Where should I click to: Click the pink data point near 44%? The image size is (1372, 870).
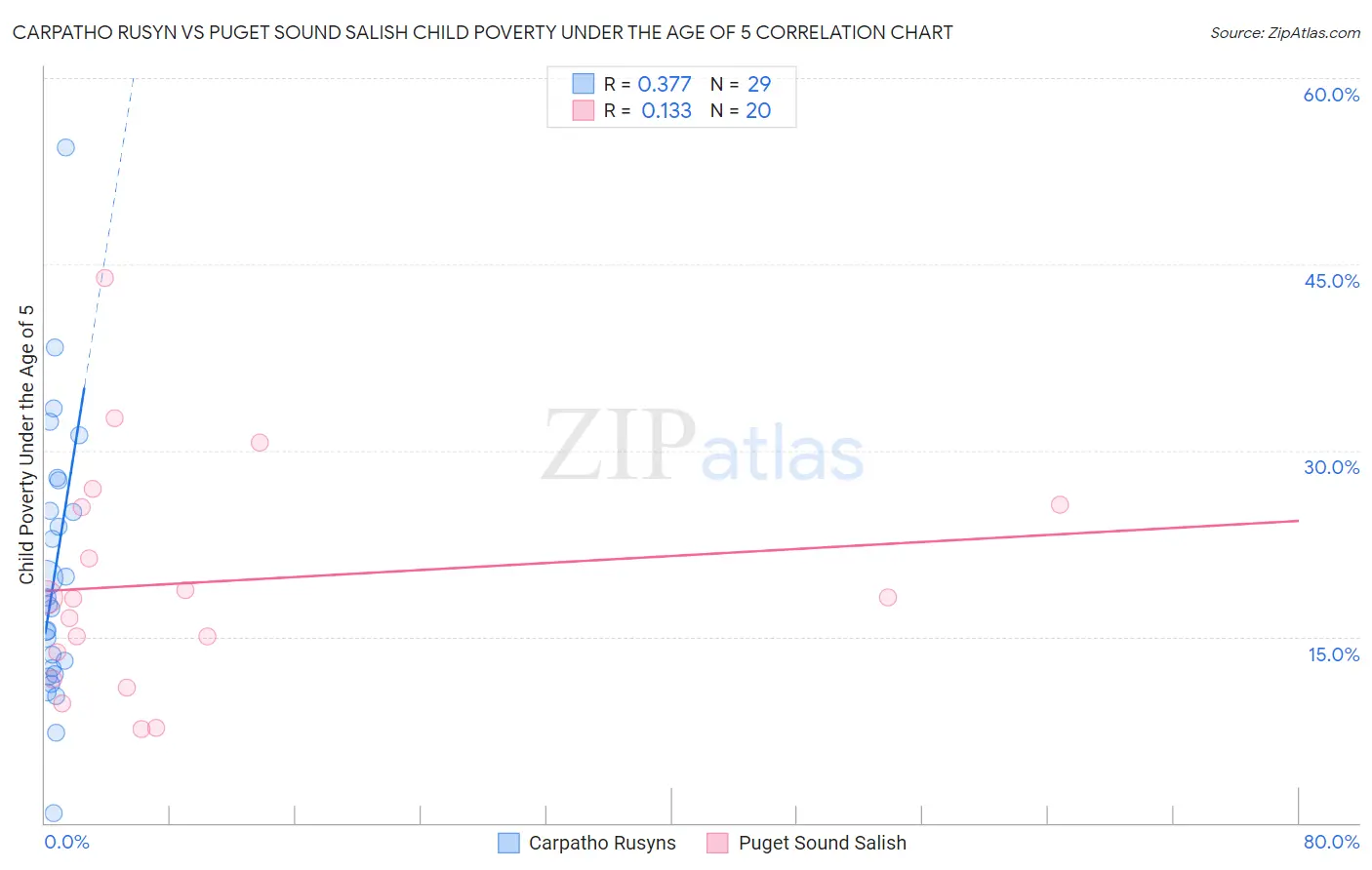click(104, 278)
